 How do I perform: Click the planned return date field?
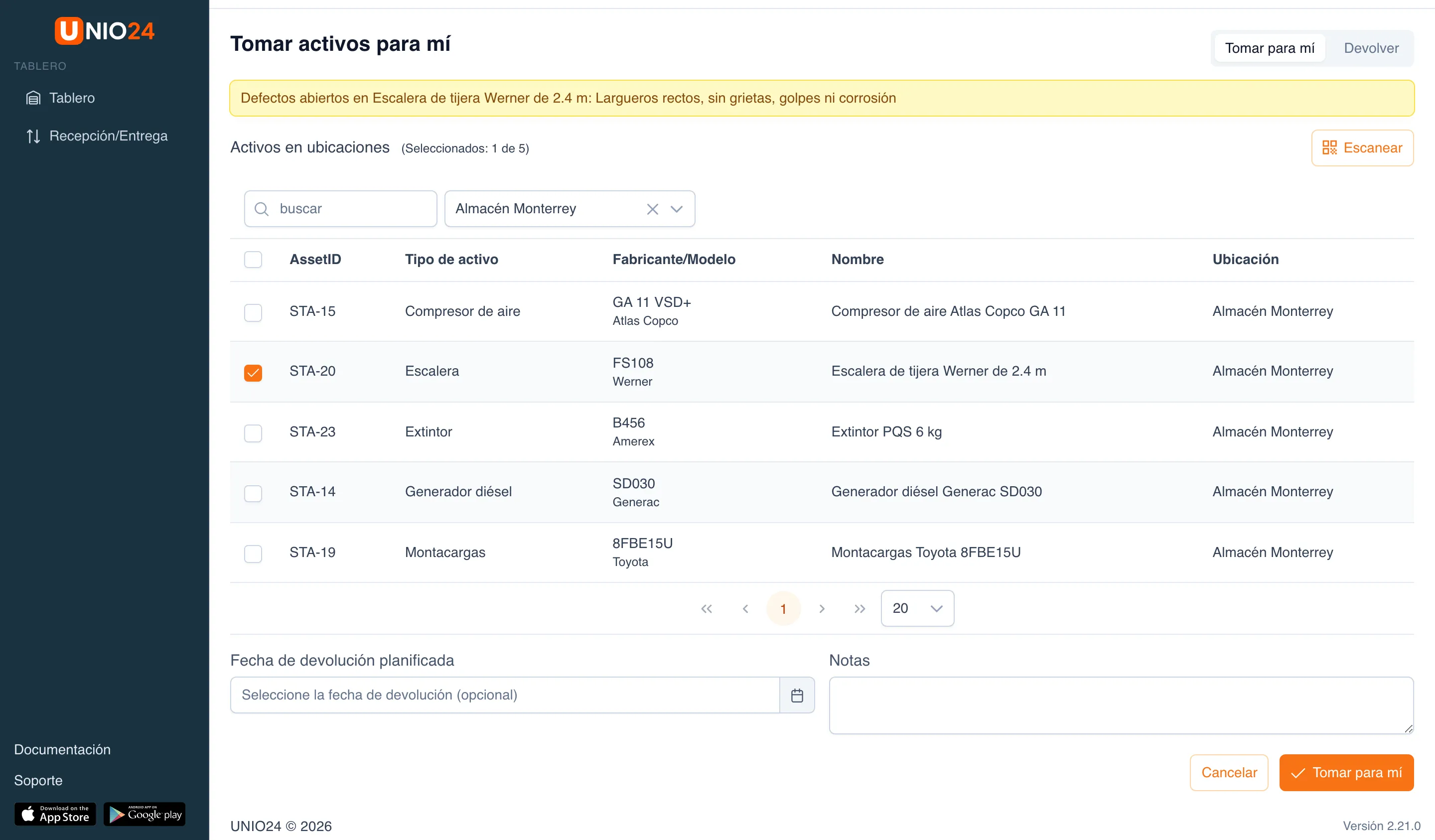click(505, 695)
